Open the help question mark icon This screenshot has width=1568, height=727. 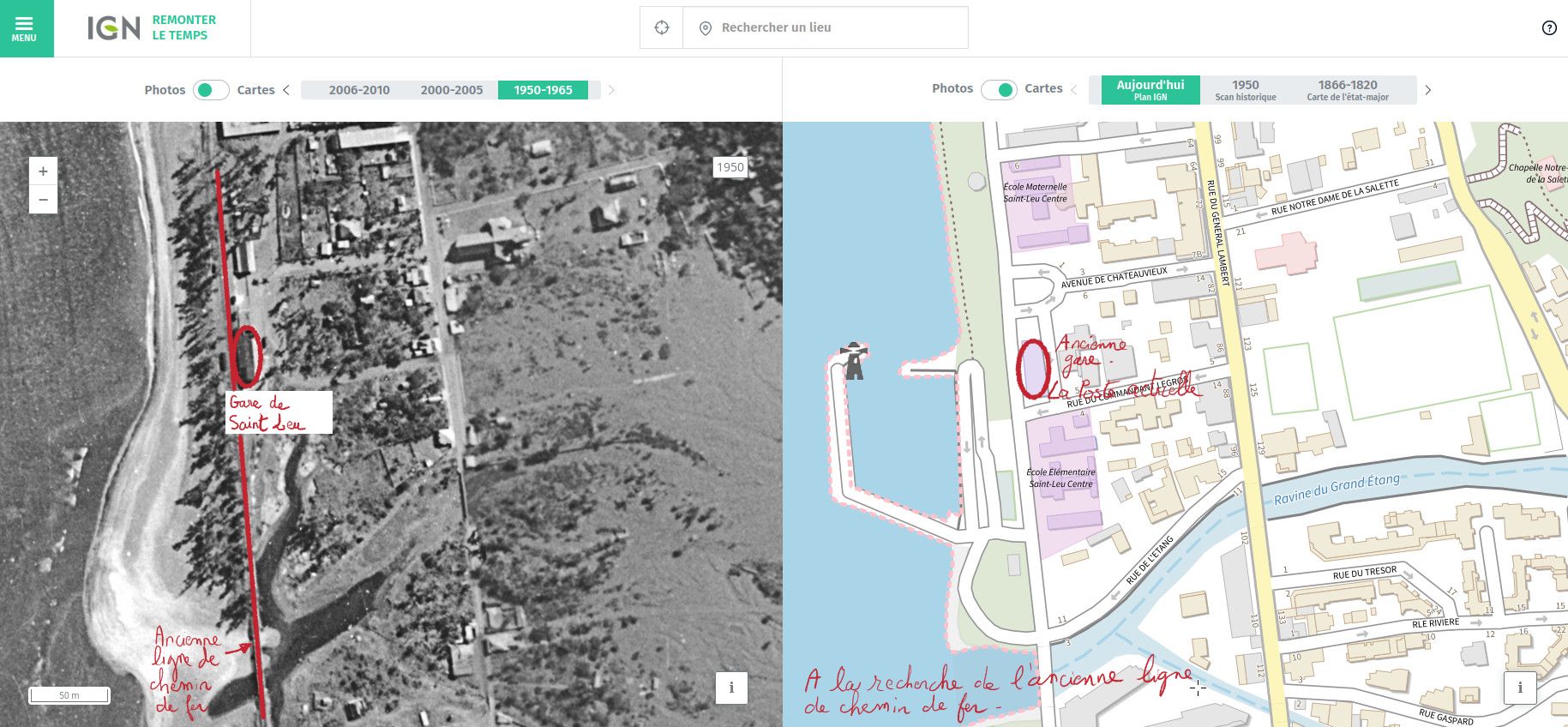(x=1548, y=28)
